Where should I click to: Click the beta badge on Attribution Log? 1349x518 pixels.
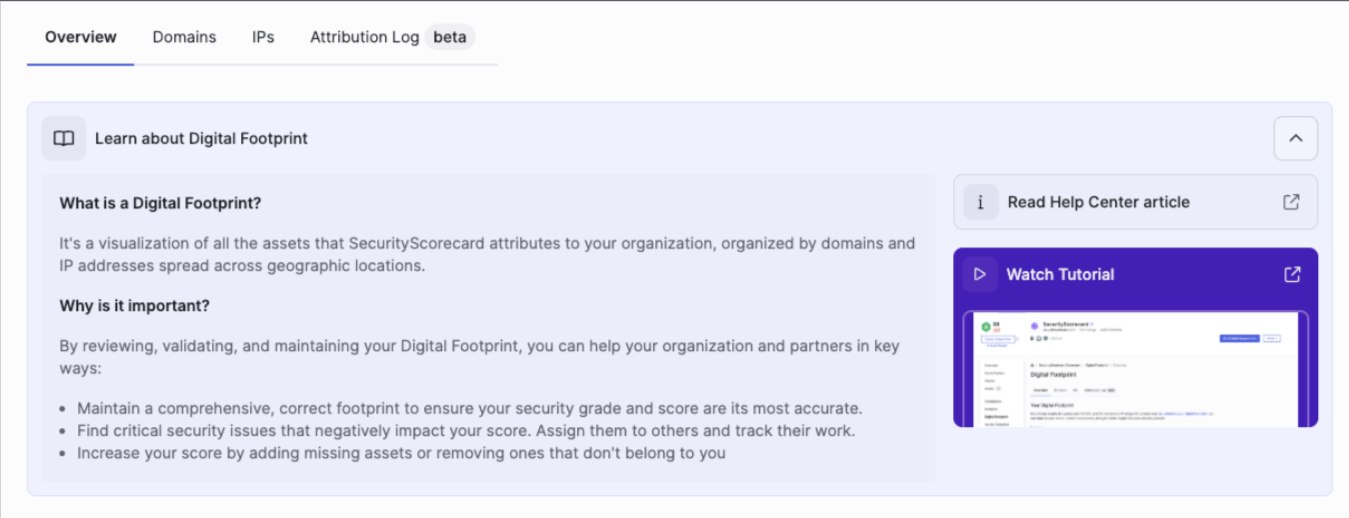point(450,37)
